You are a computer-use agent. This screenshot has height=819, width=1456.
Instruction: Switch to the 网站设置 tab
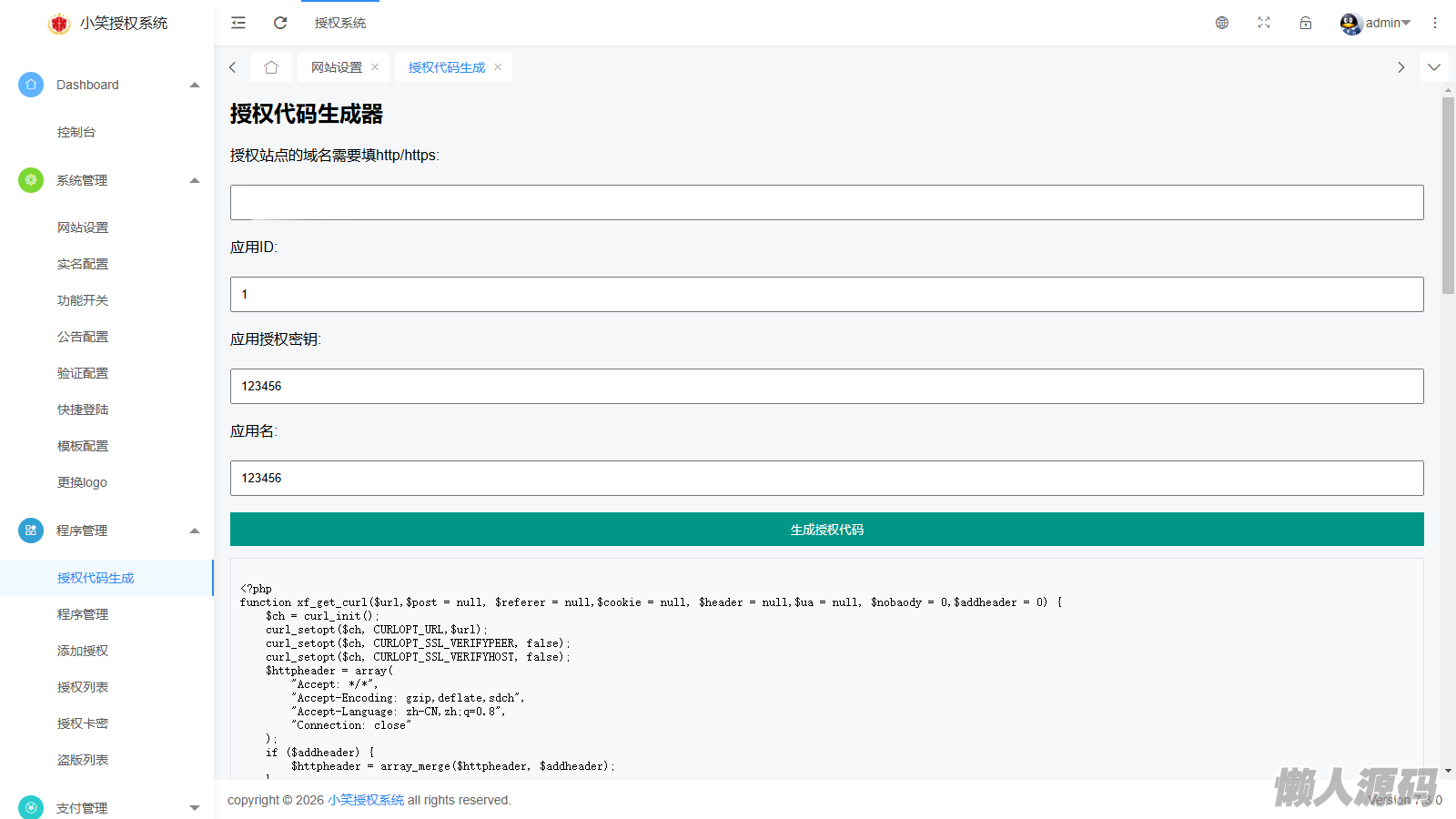(336, 67)
